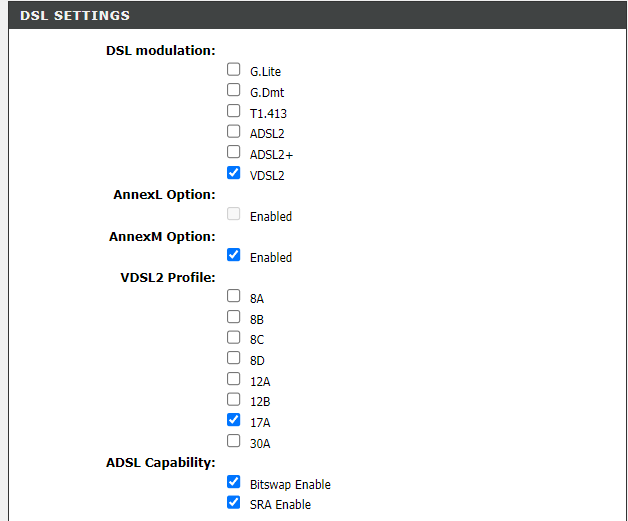628x521 pixels.
Task: Enable the G.Lite modulation checkbox
Action: [234, 70]
